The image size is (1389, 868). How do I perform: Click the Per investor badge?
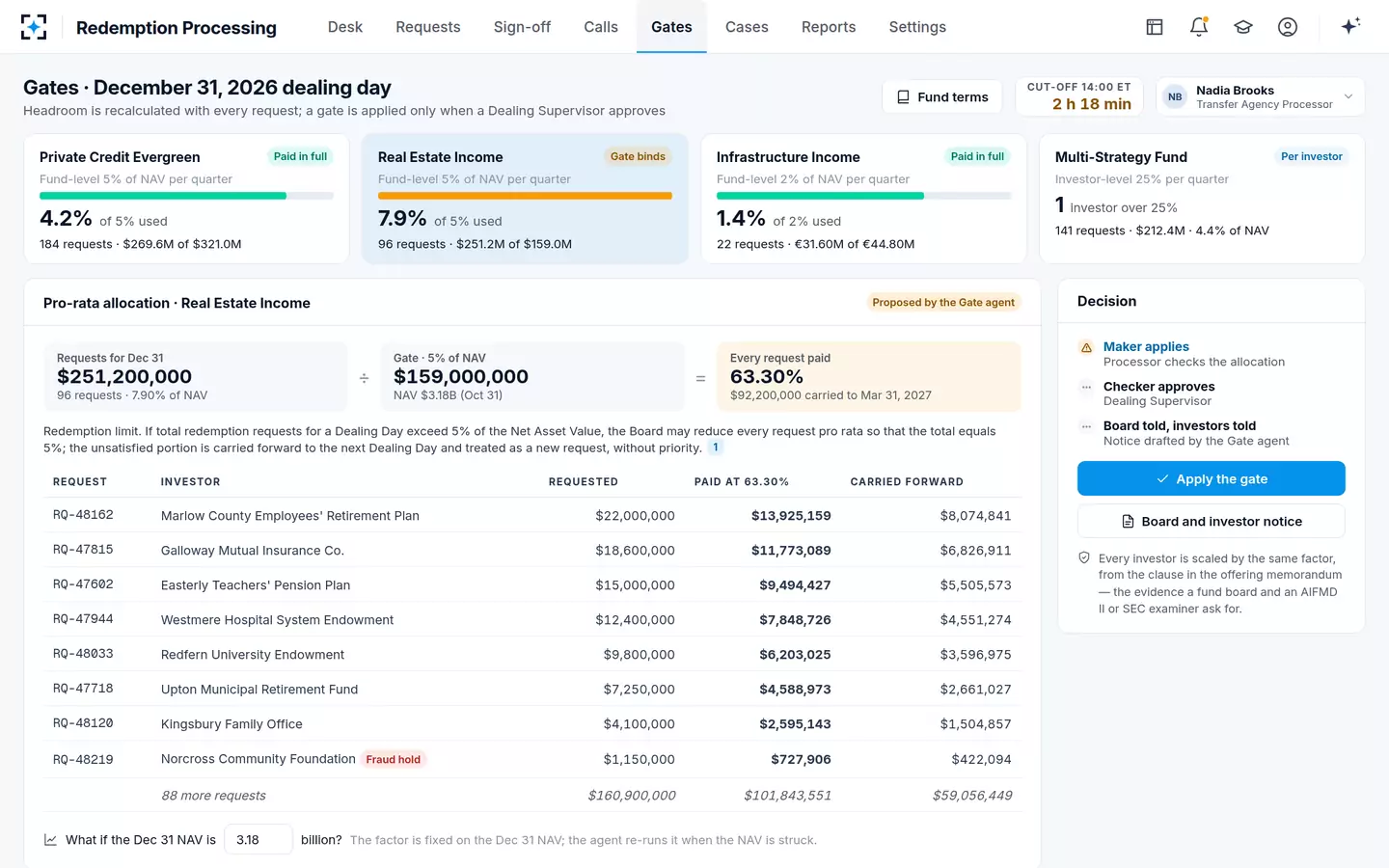click(x=1312, y=156)
